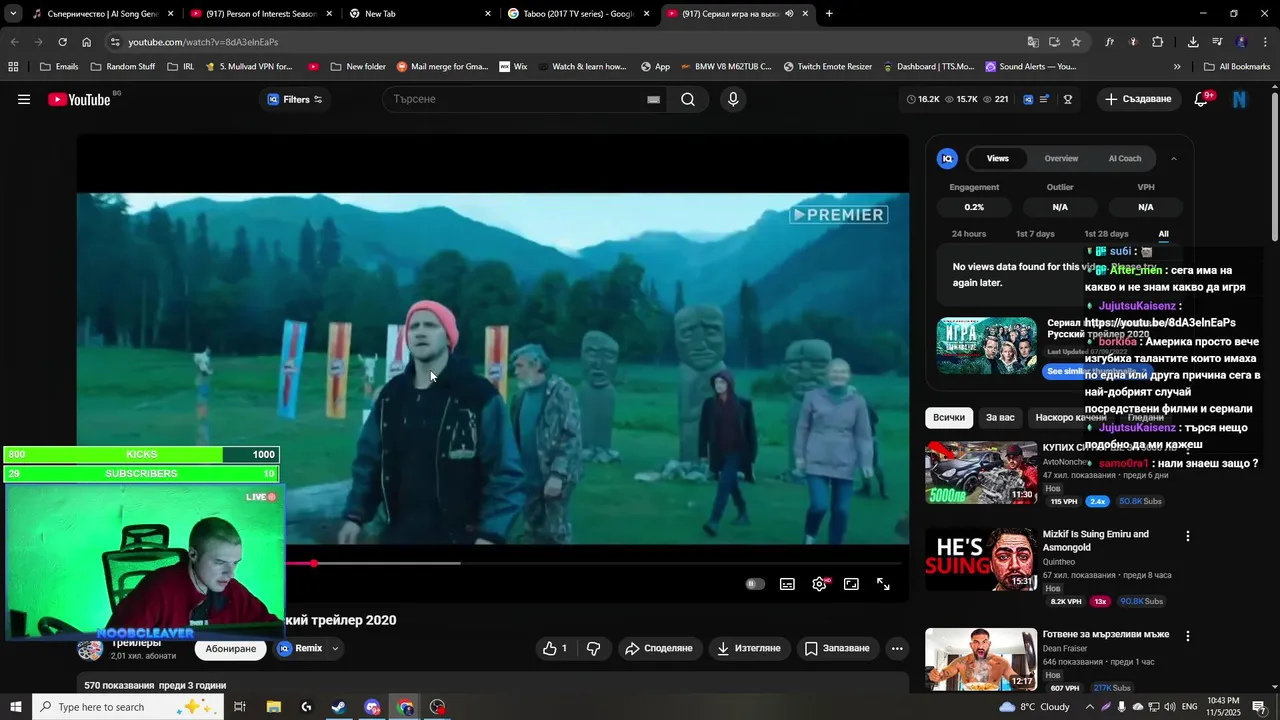Dislike the video with thumbs down
Screen dimensions: 1280x720
pyautogui.click(x=593, y=648)
